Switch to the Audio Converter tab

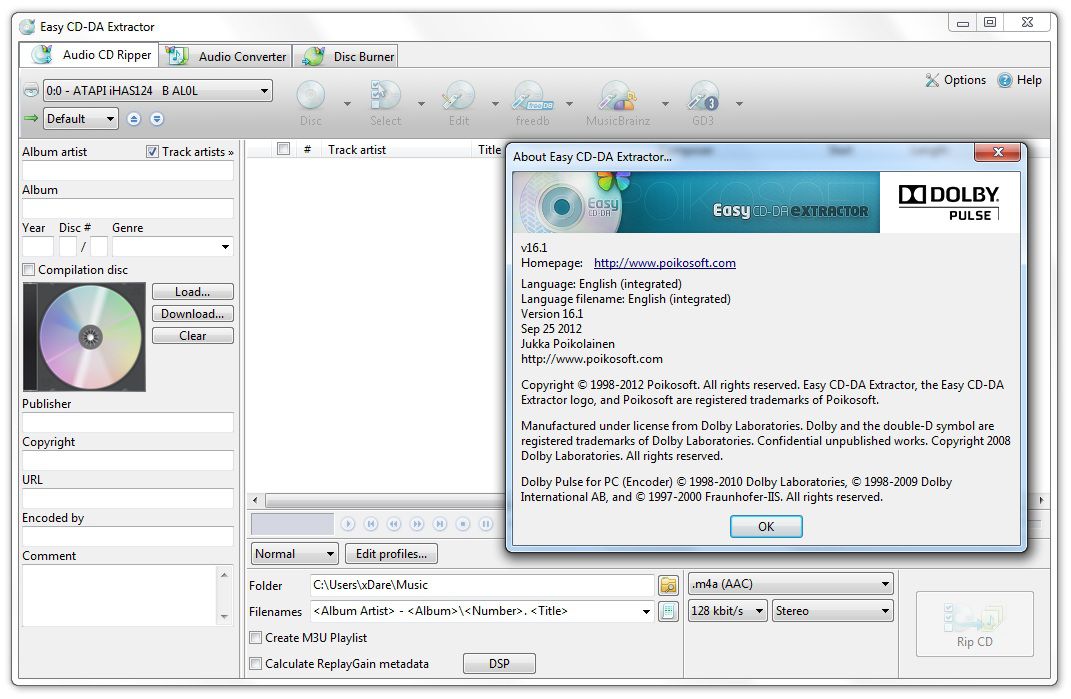226,56
